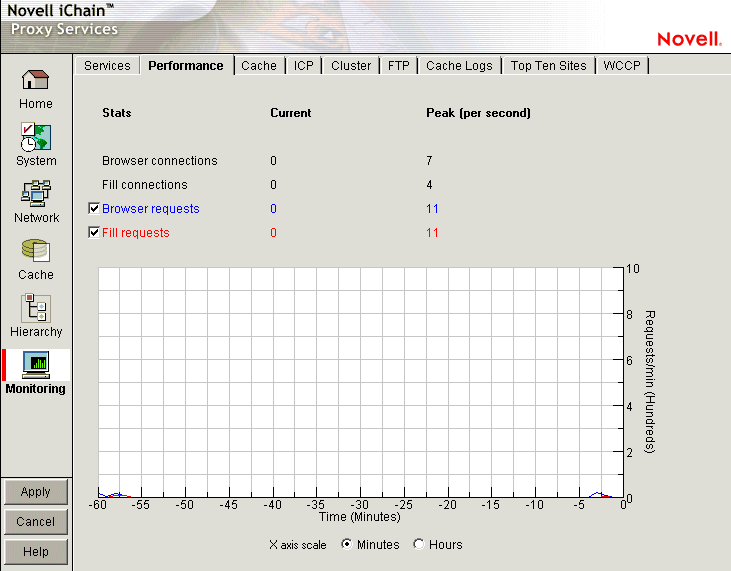Screen dimensions: 731x571
Task: Open the Hierarchy section icon
Action: coord(35,308)
